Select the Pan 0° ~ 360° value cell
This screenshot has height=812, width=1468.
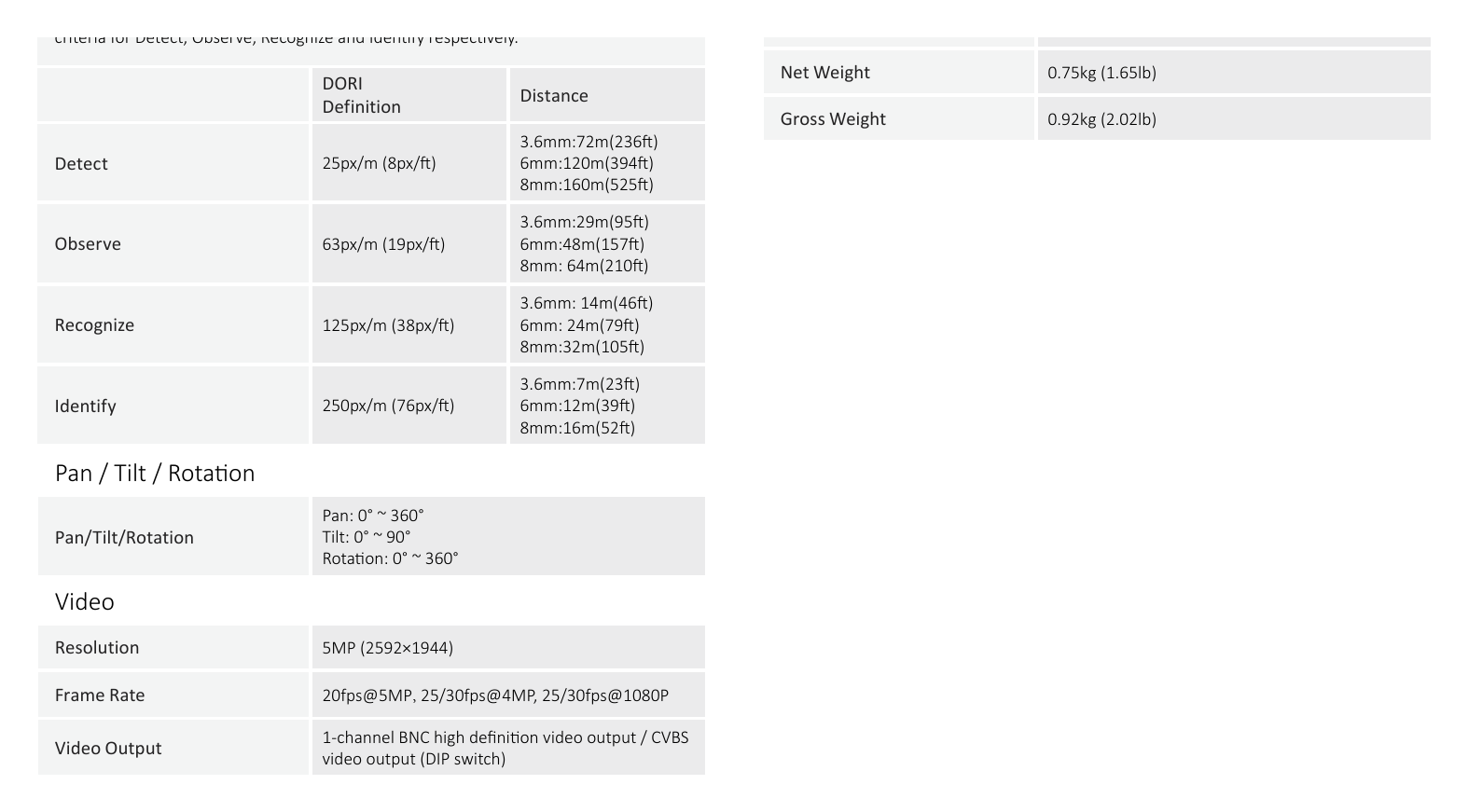(x=508, y=536)
